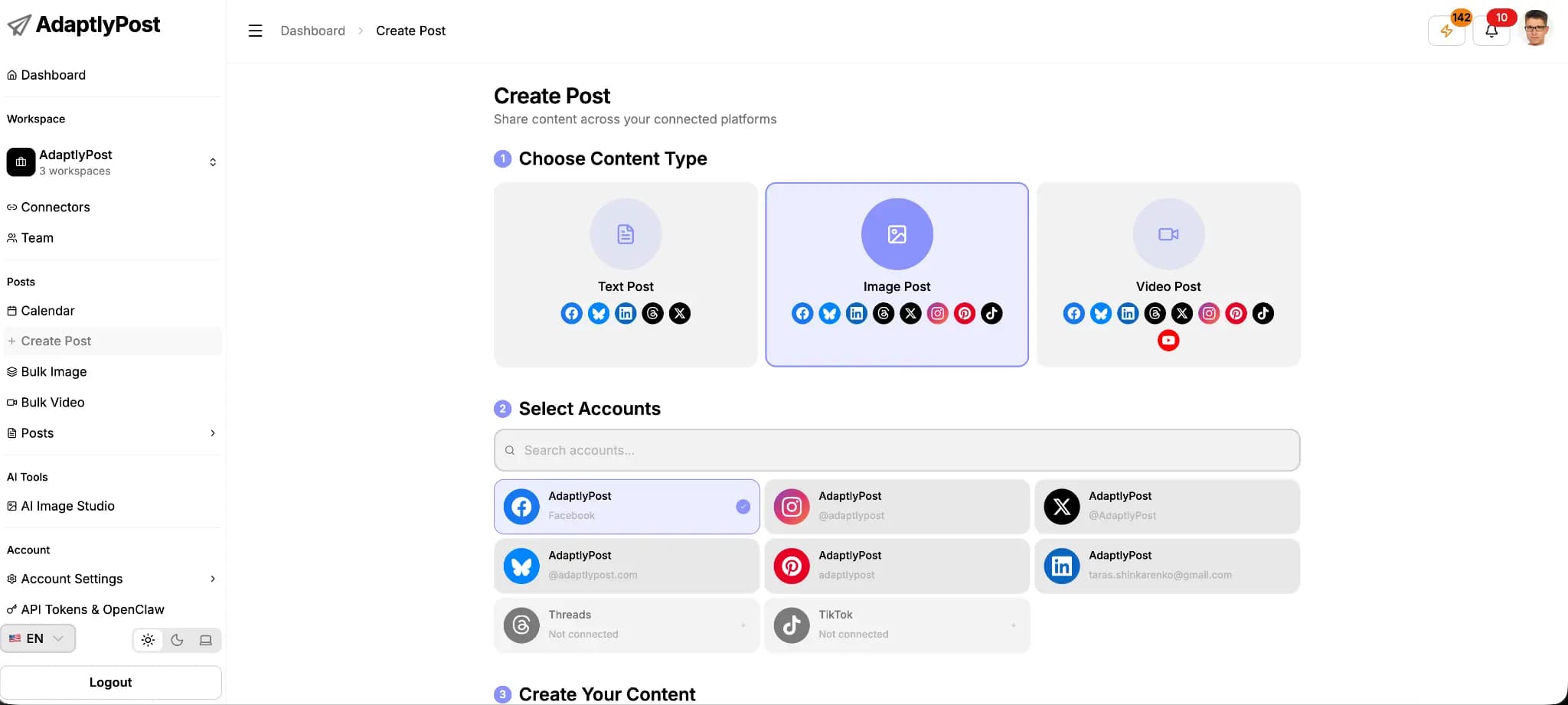Switch to dark theme moon icon

pos(177,640)
